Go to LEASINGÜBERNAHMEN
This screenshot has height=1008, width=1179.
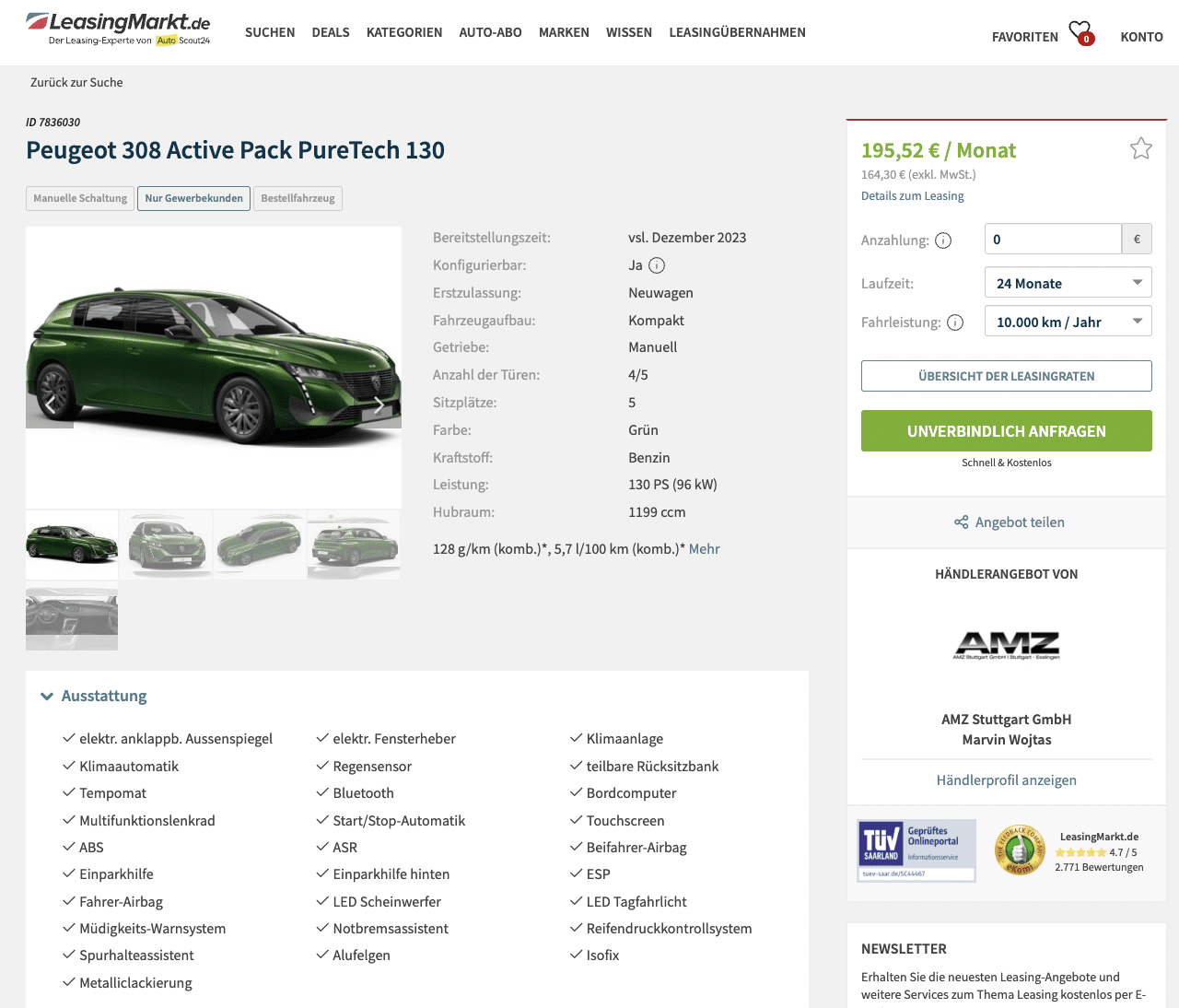tap(737, 32)
